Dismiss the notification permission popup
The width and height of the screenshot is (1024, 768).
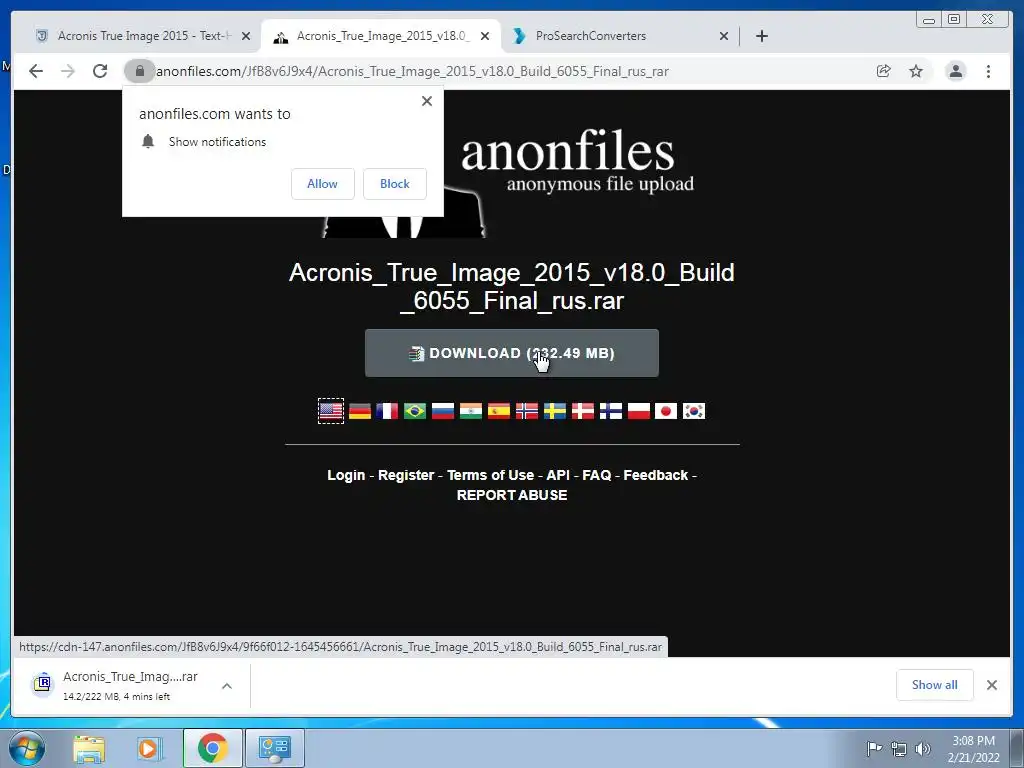tap(426, 101)
